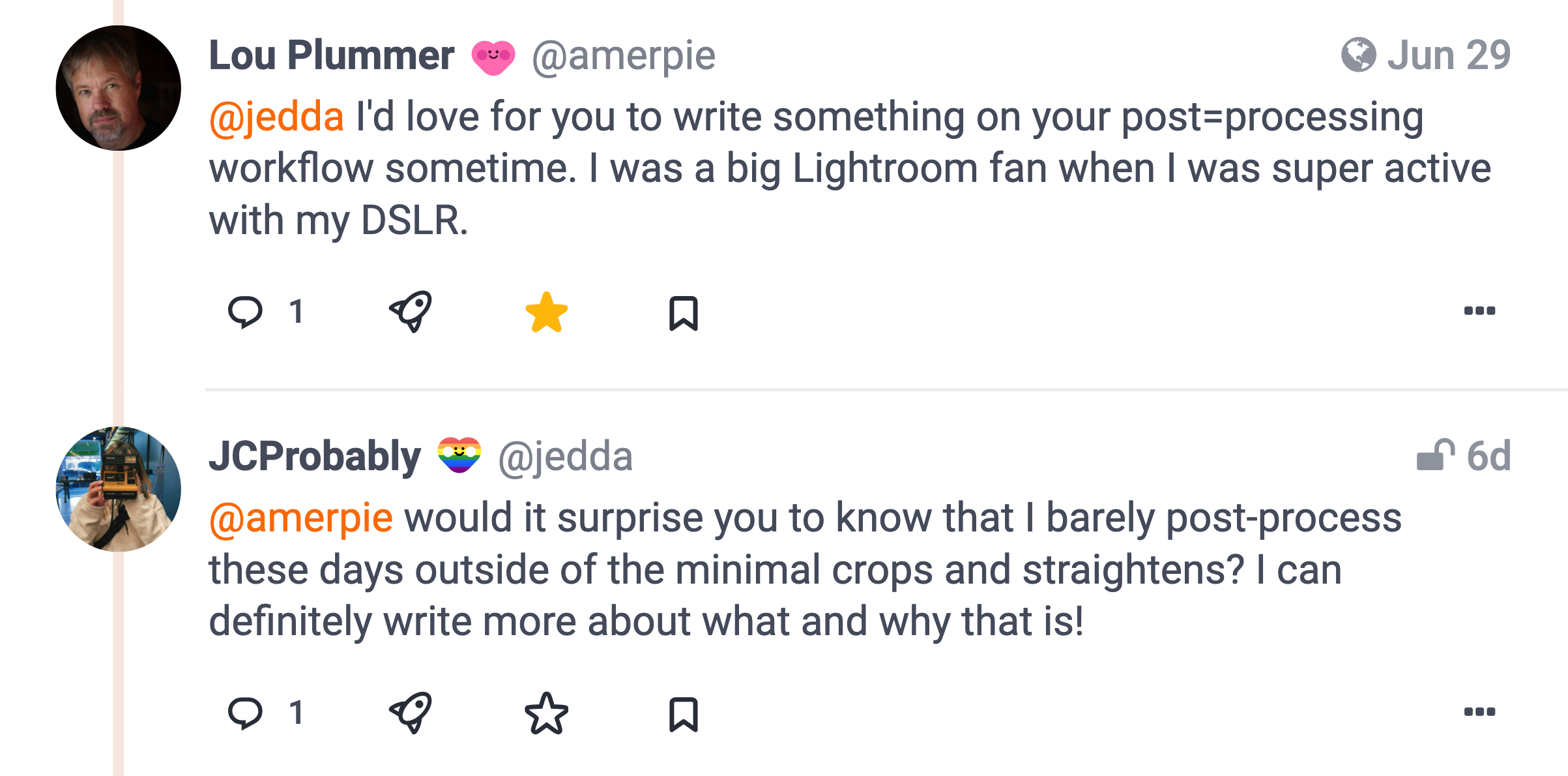1568x776 pixels.
Task: Click the Jun 29 post timestamp
Action: coord(1448,55)
